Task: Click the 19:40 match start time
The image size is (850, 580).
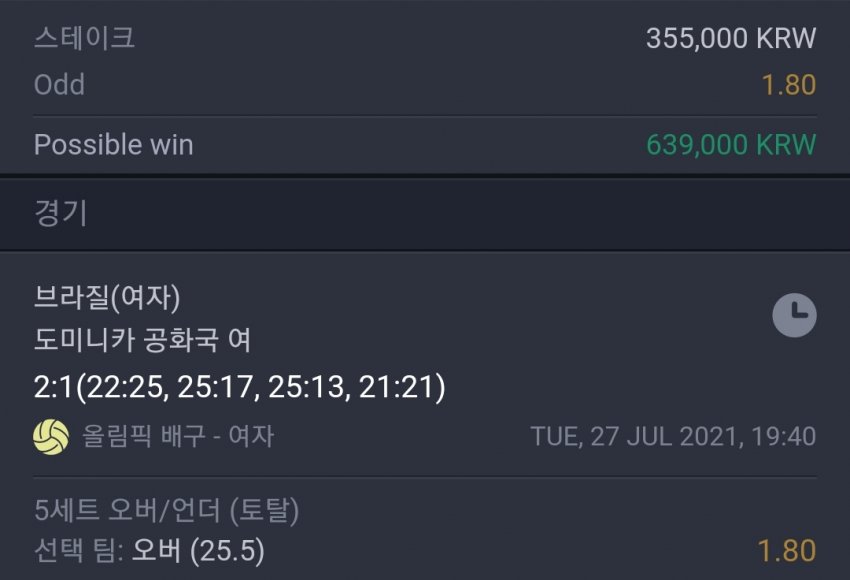Action: click(786, 436)
